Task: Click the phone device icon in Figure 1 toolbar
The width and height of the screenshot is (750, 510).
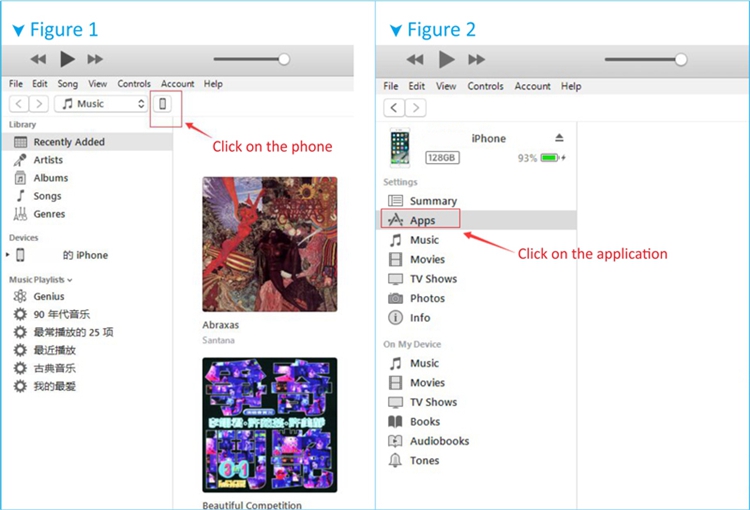Action: 163,104
